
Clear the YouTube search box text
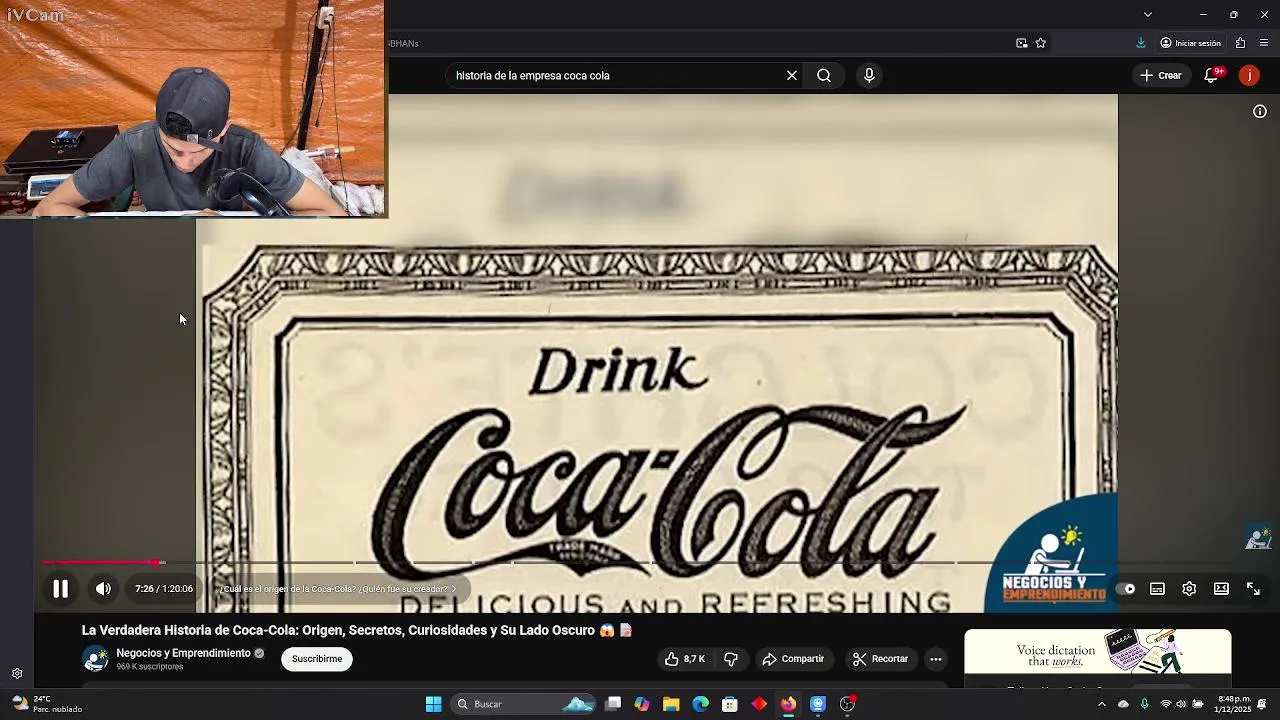coord(791,75)
